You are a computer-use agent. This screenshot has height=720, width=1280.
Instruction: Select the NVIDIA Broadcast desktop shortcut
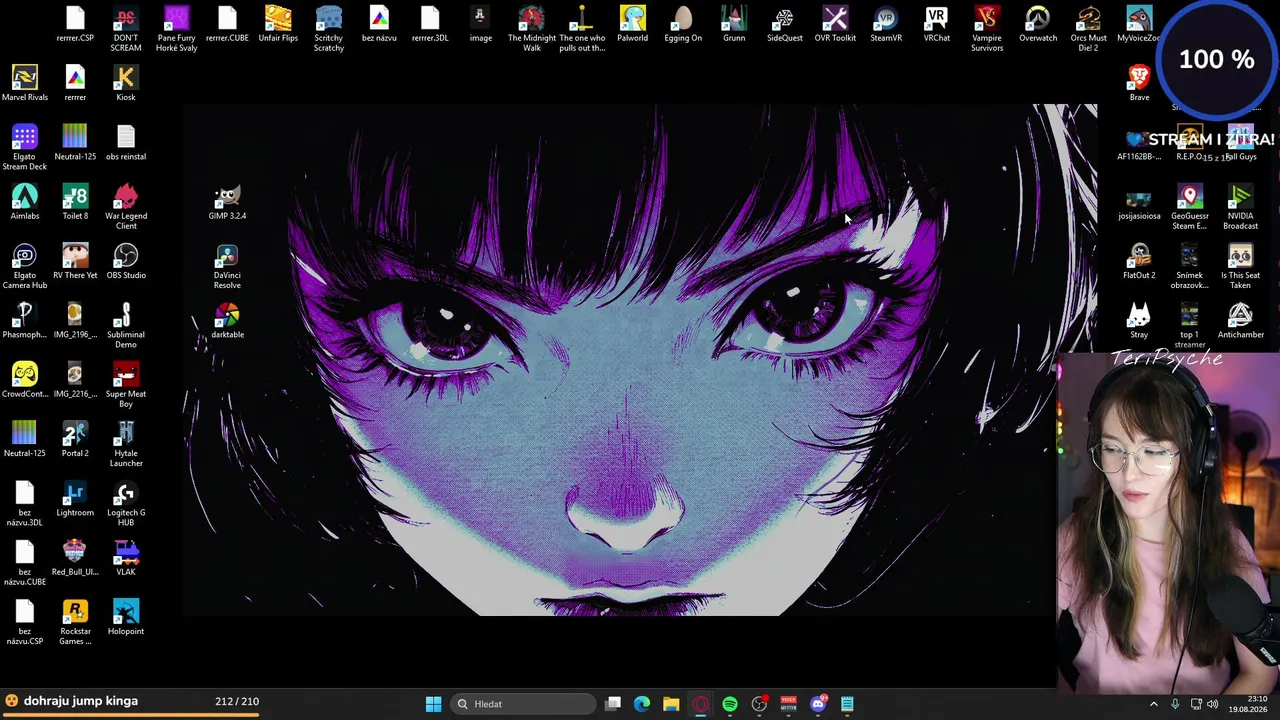coord(1240,207)
